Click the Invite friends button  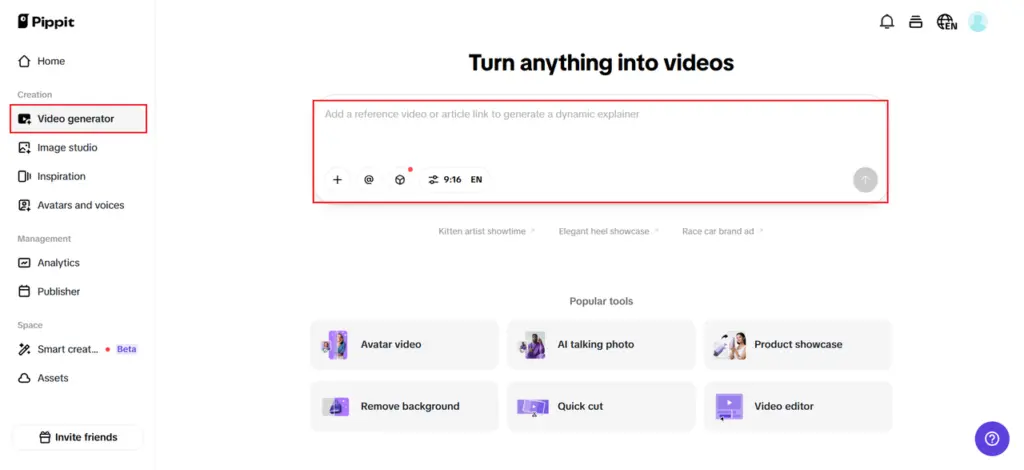78,437
